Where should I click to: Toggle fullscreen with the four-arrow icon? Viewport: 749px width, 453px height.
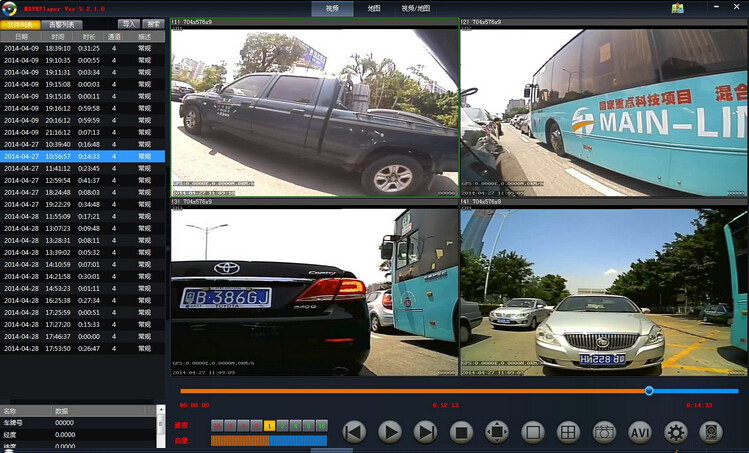tap(497, 432)
